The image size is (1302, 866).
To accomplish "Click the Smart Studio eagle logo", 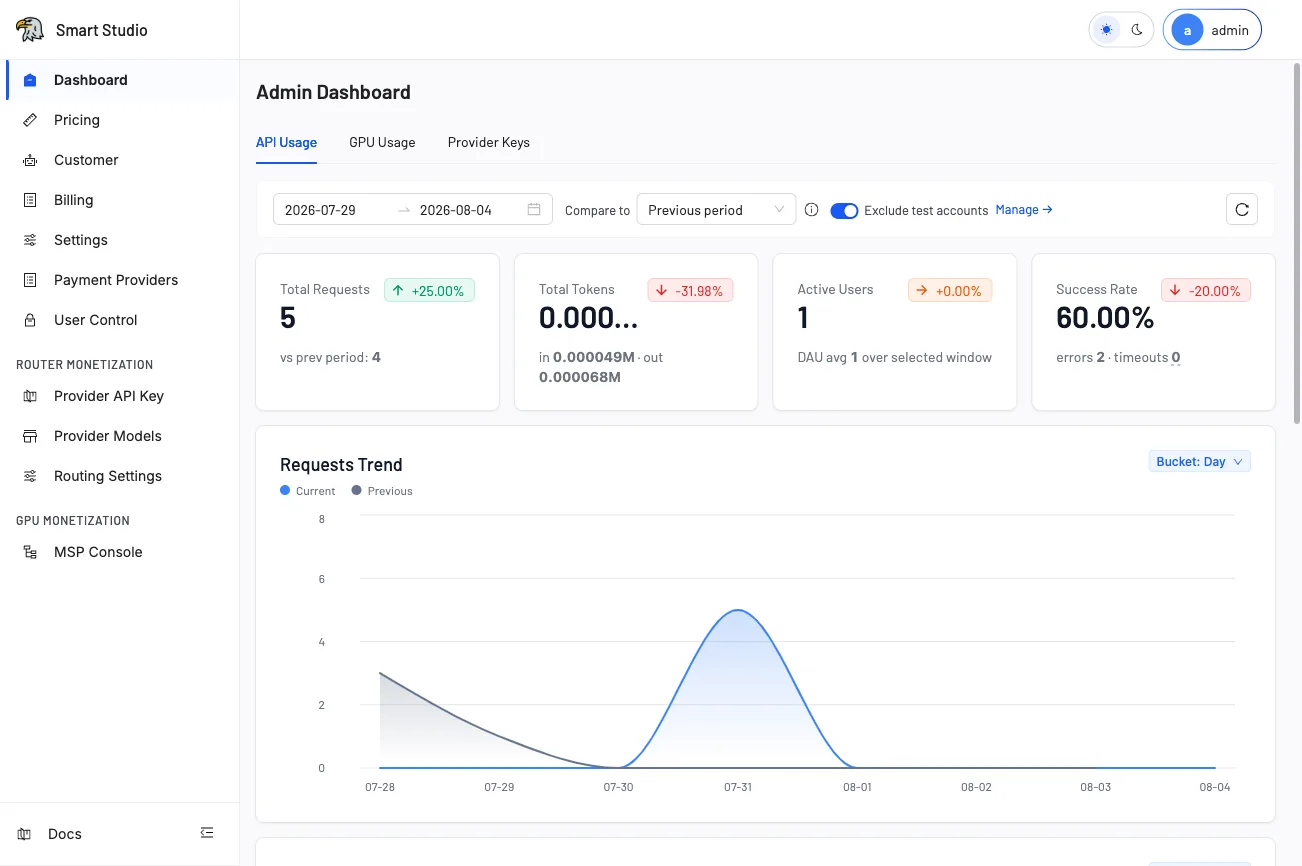I will click(30, 30).
